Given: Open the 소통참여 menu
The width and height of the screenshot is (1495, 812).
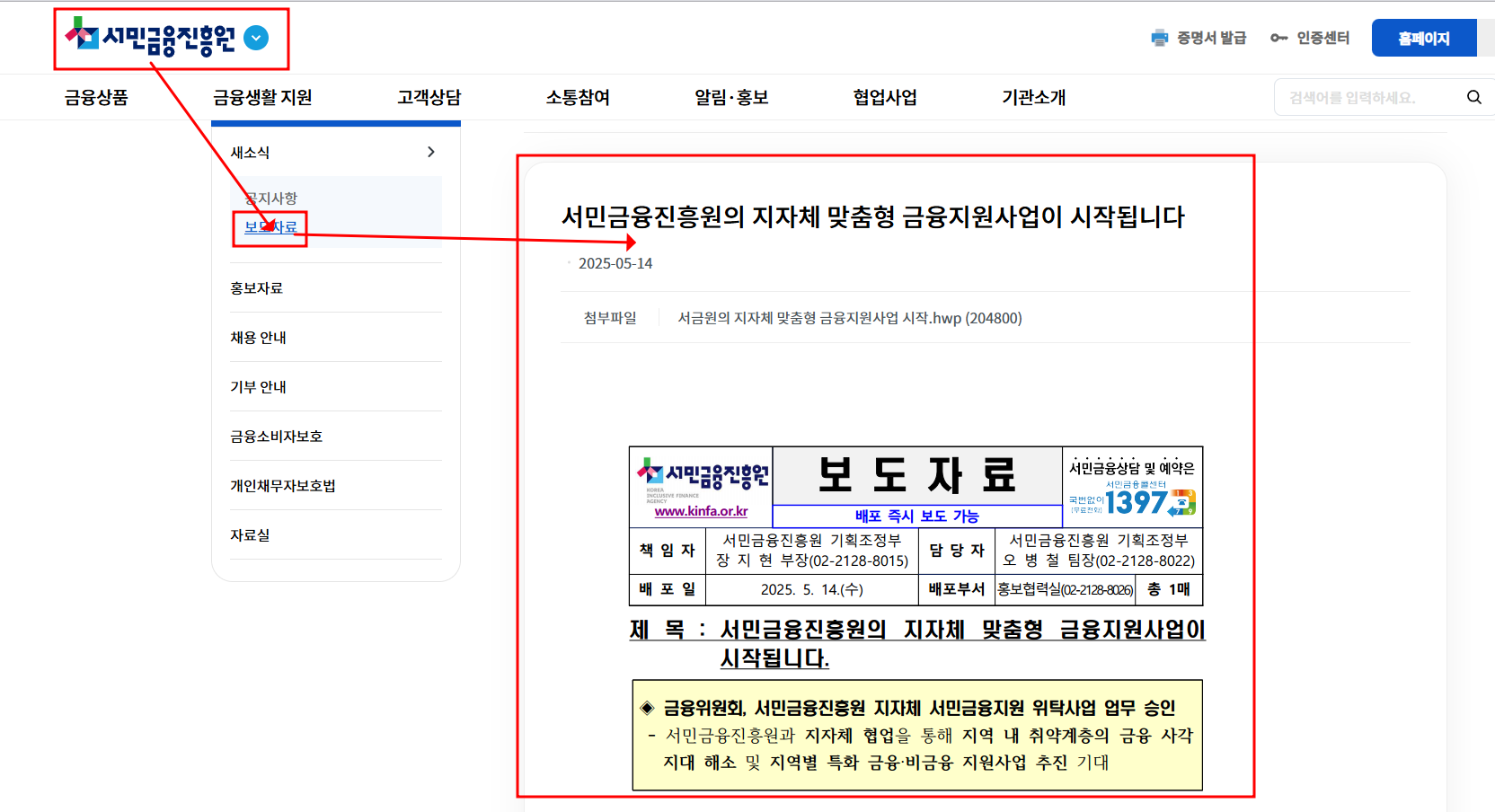Looking at the screenshot, I should (578, 97).
